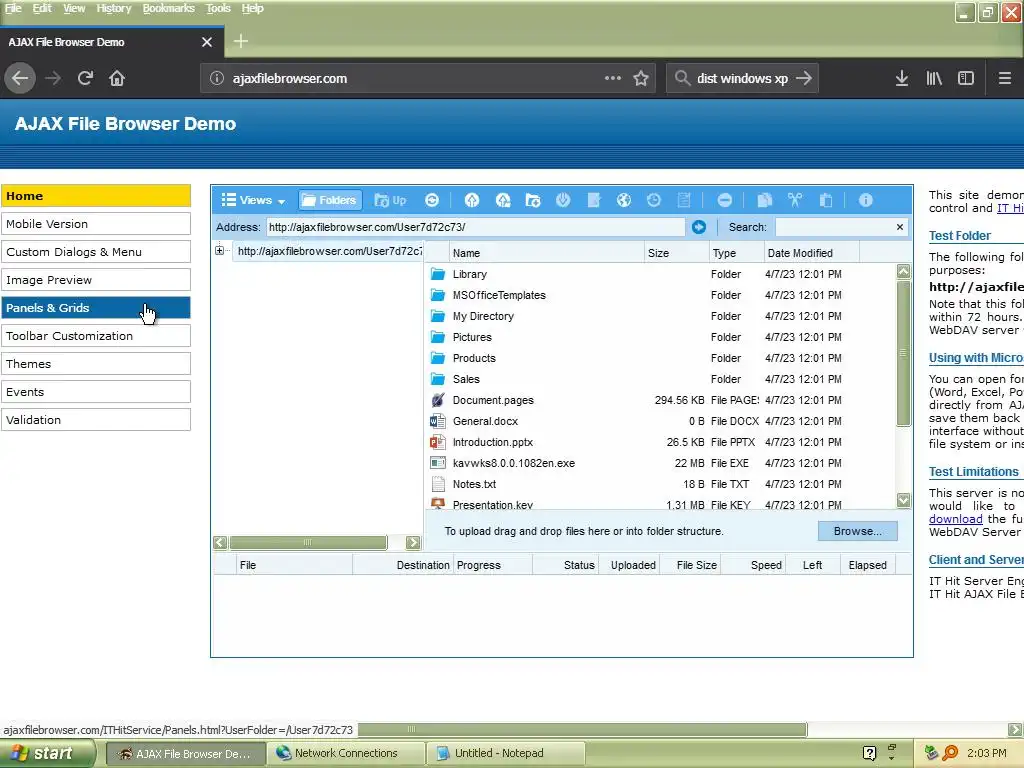
Task: Click the New Folder icon
Action: (x=533, y=200)
